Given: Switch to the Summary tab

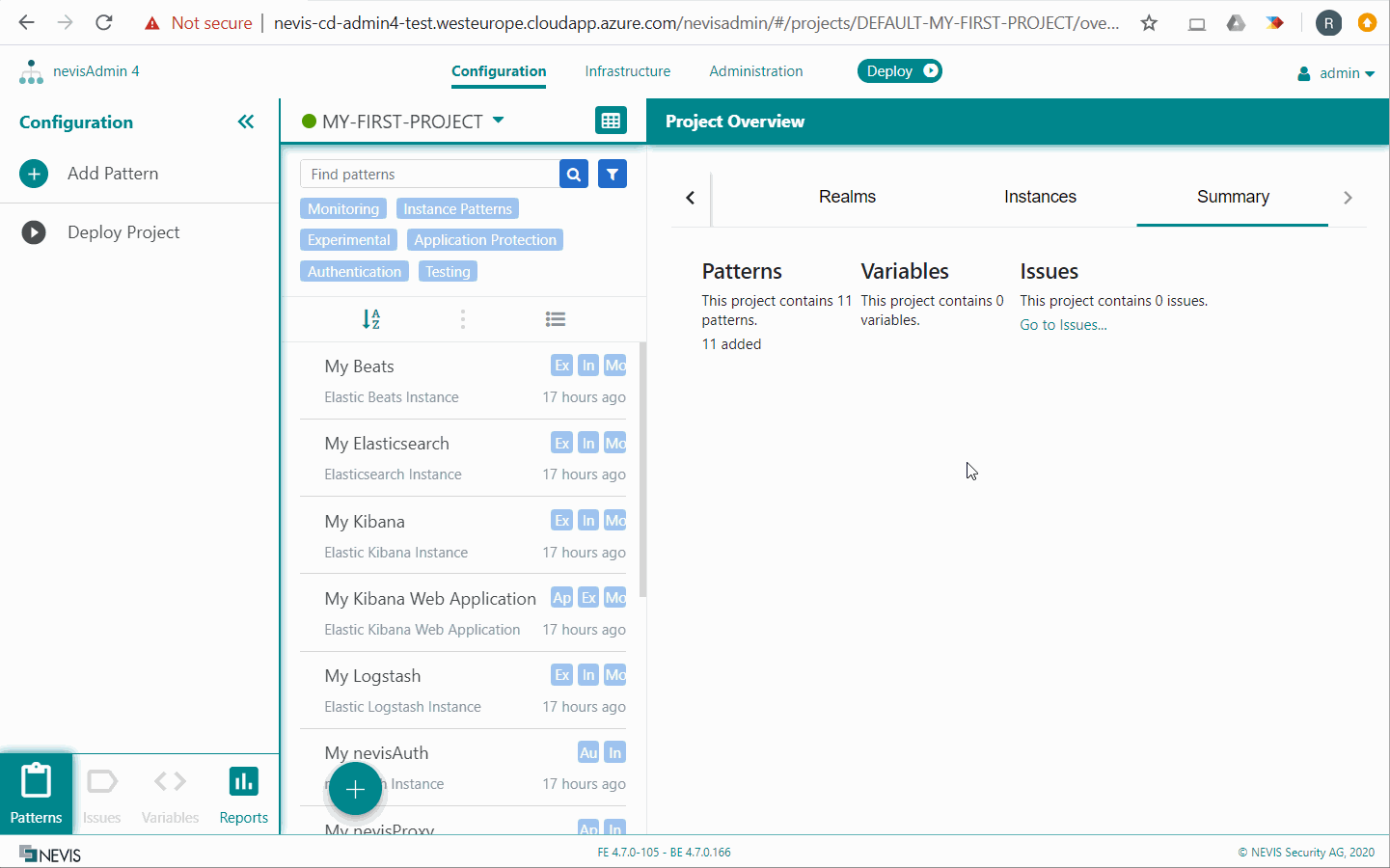Looking at the screenshot, I should 1233,197.
